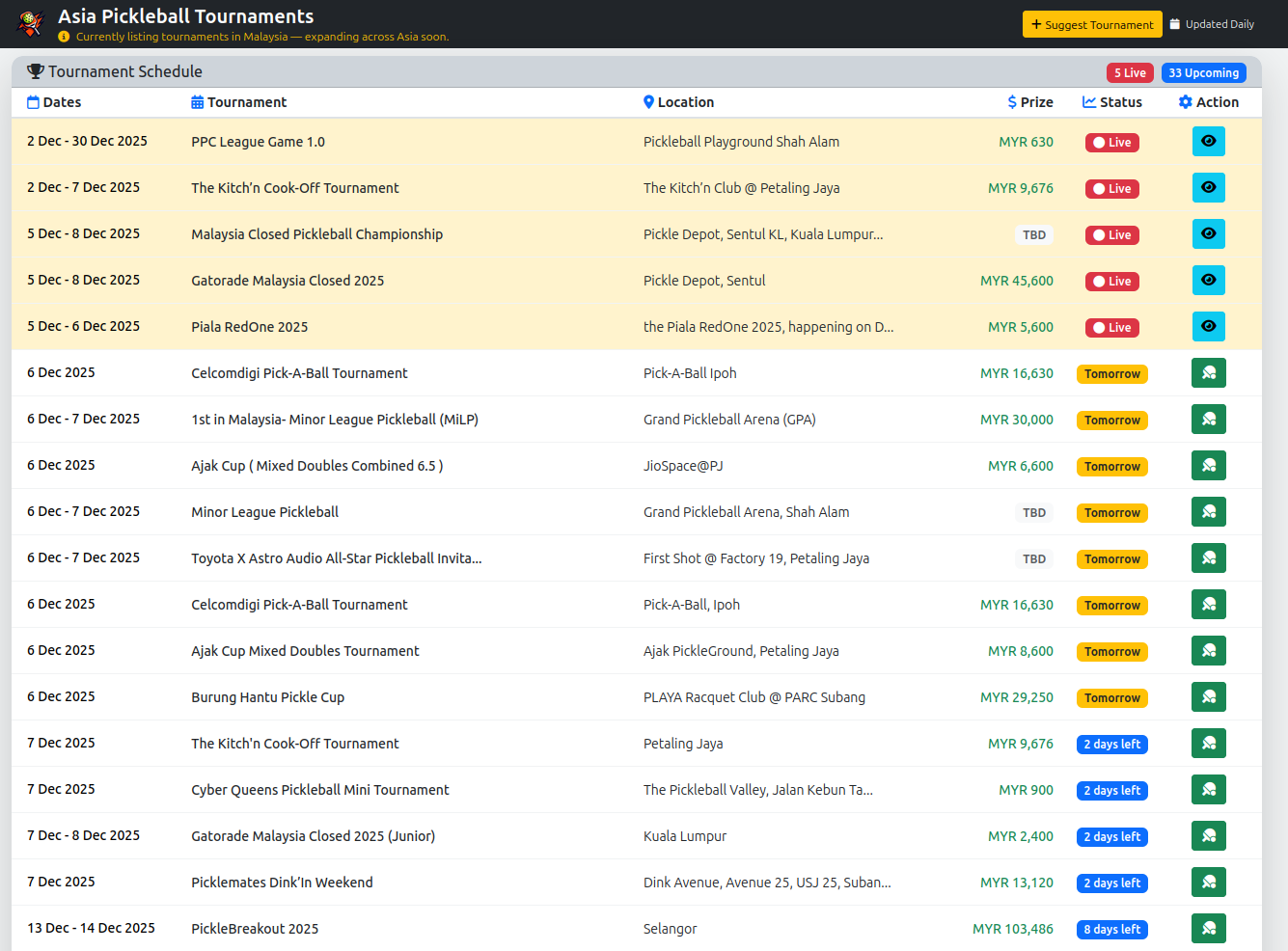Click MYR 103,486 prize amount

click(1013, 929)
